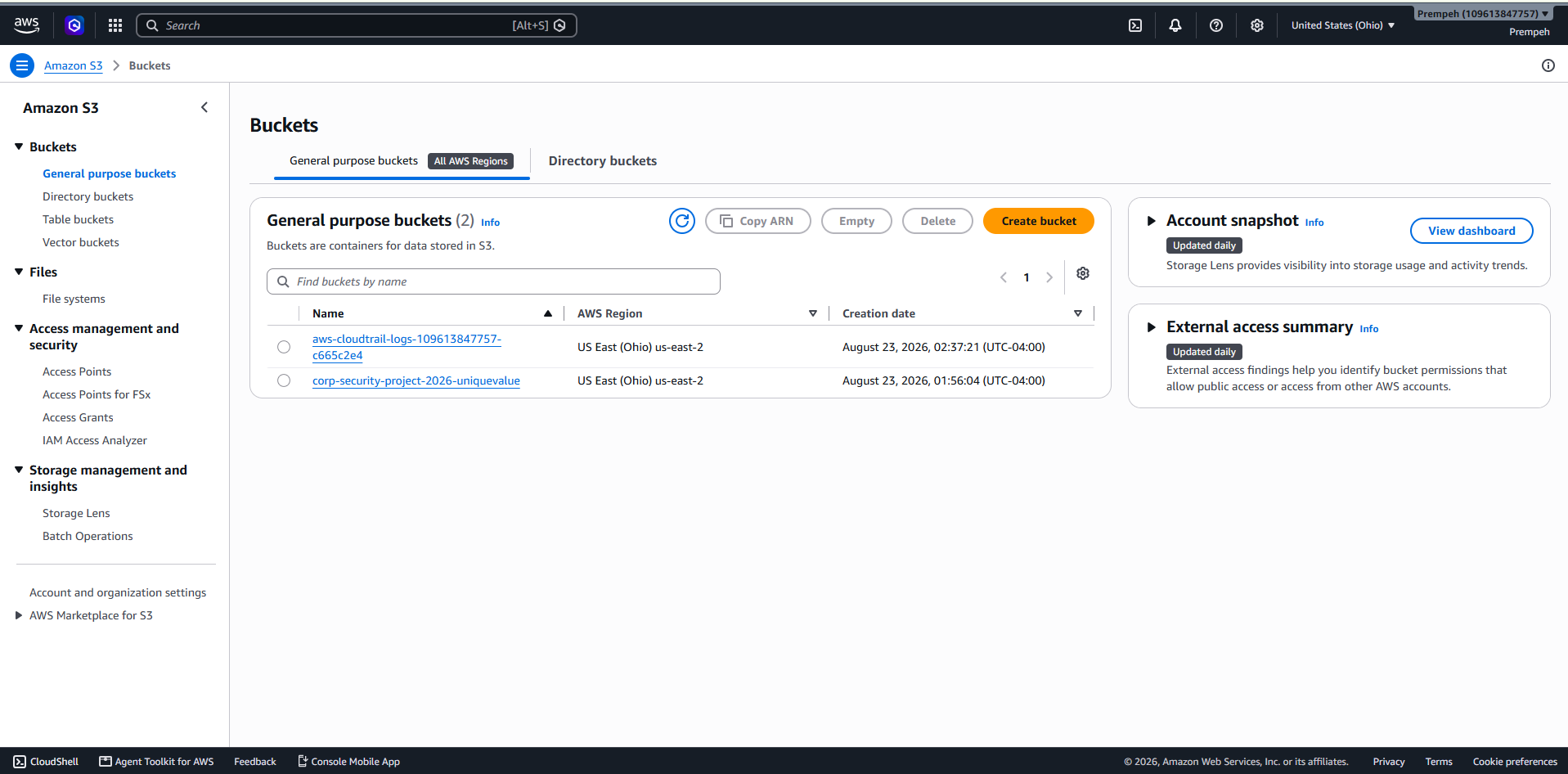
Task: Collapse the Files sidebar section
Action: click(19, 272)
